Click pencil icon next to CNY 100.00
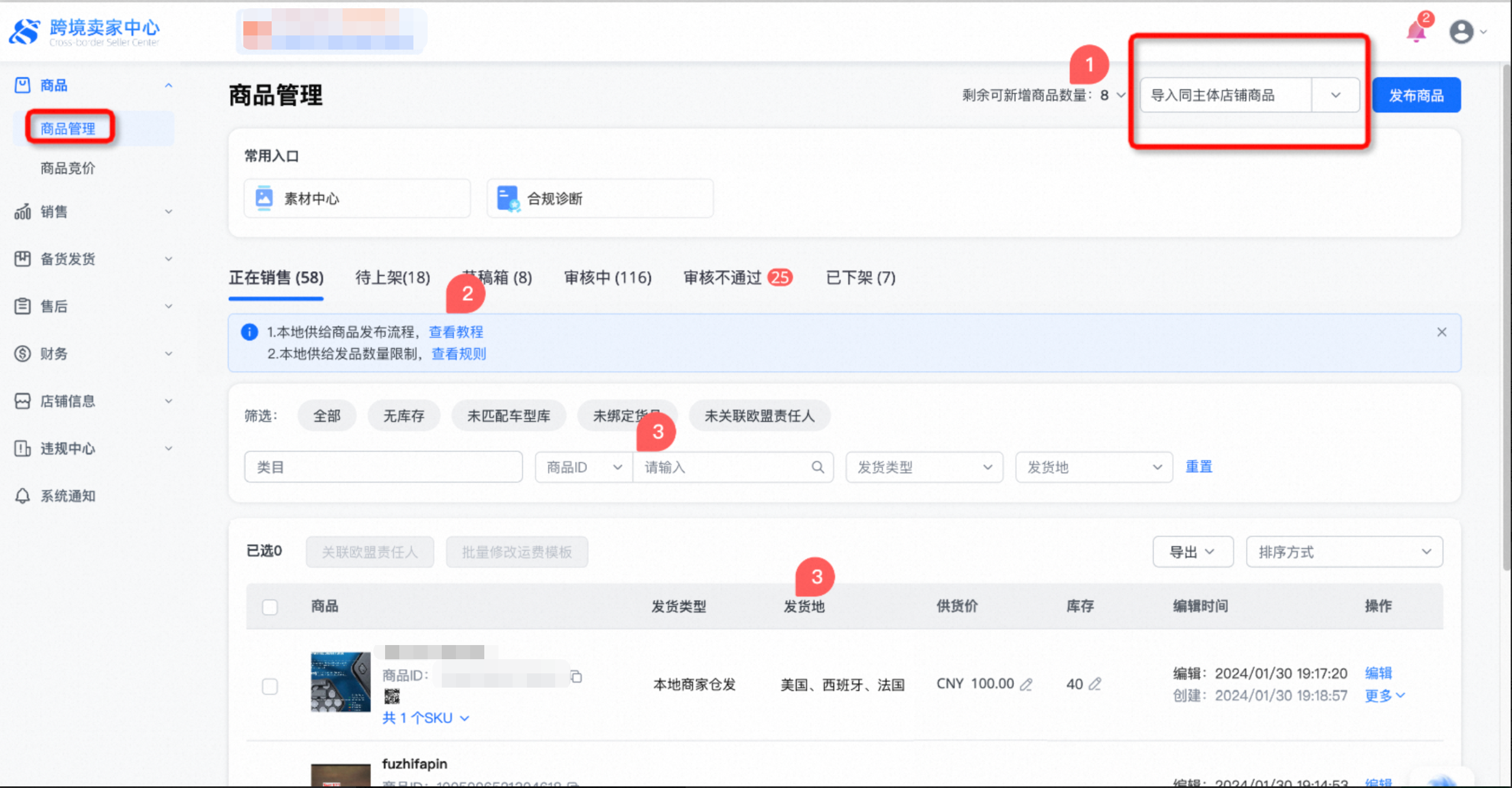 click(x=1027, y=684)
